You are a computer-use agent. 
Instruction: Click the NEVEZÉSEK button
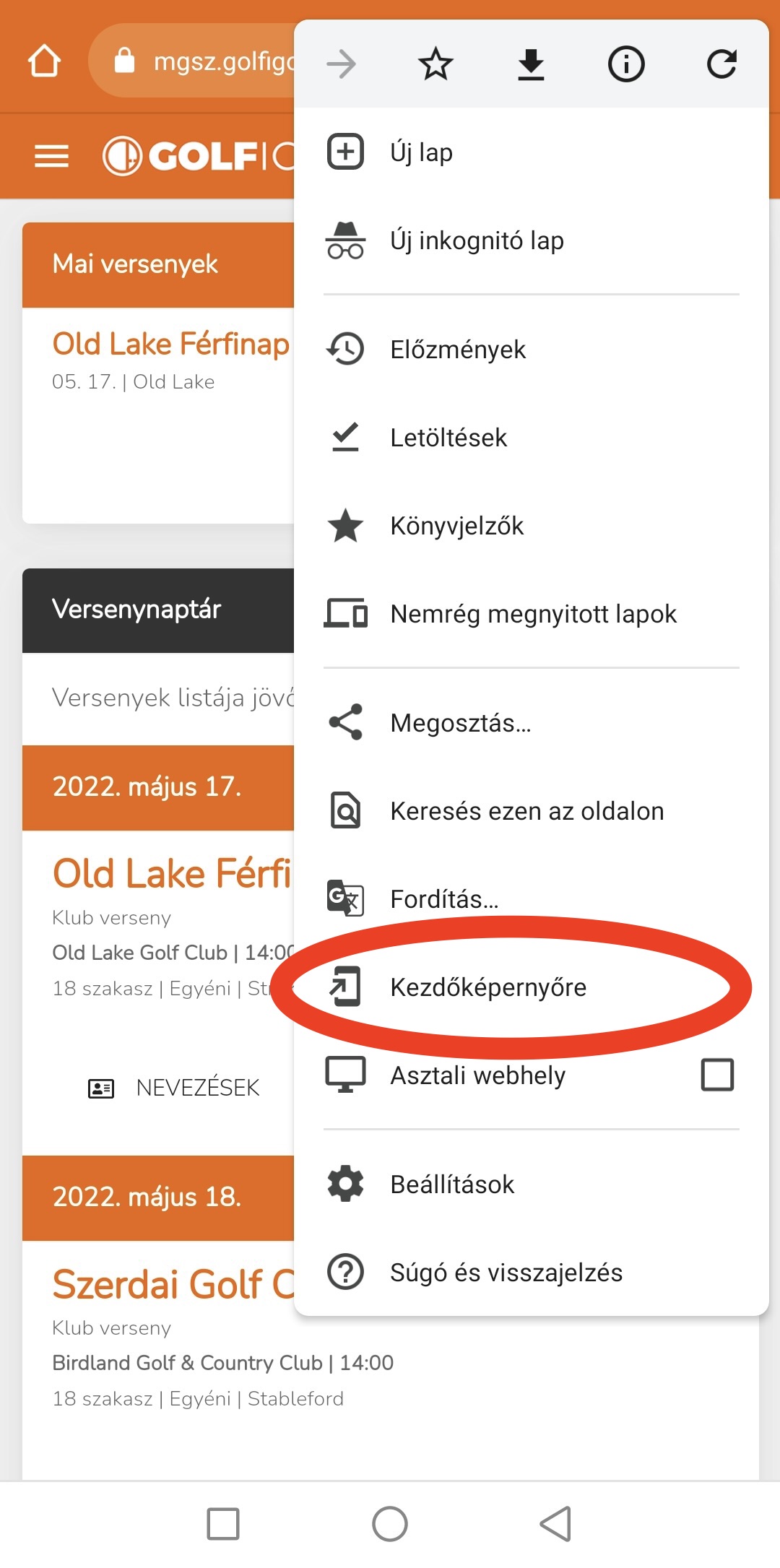tap(173, 1088)
